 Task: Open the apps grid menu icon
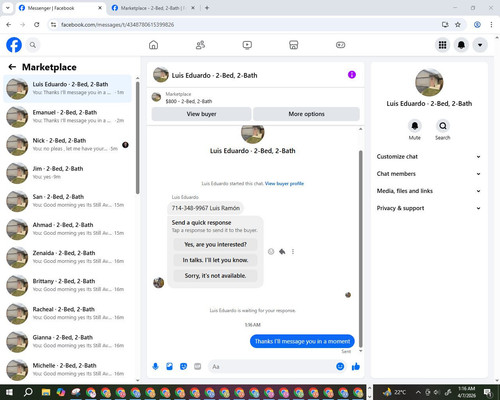pyautogui.click(x=442, y=45)
